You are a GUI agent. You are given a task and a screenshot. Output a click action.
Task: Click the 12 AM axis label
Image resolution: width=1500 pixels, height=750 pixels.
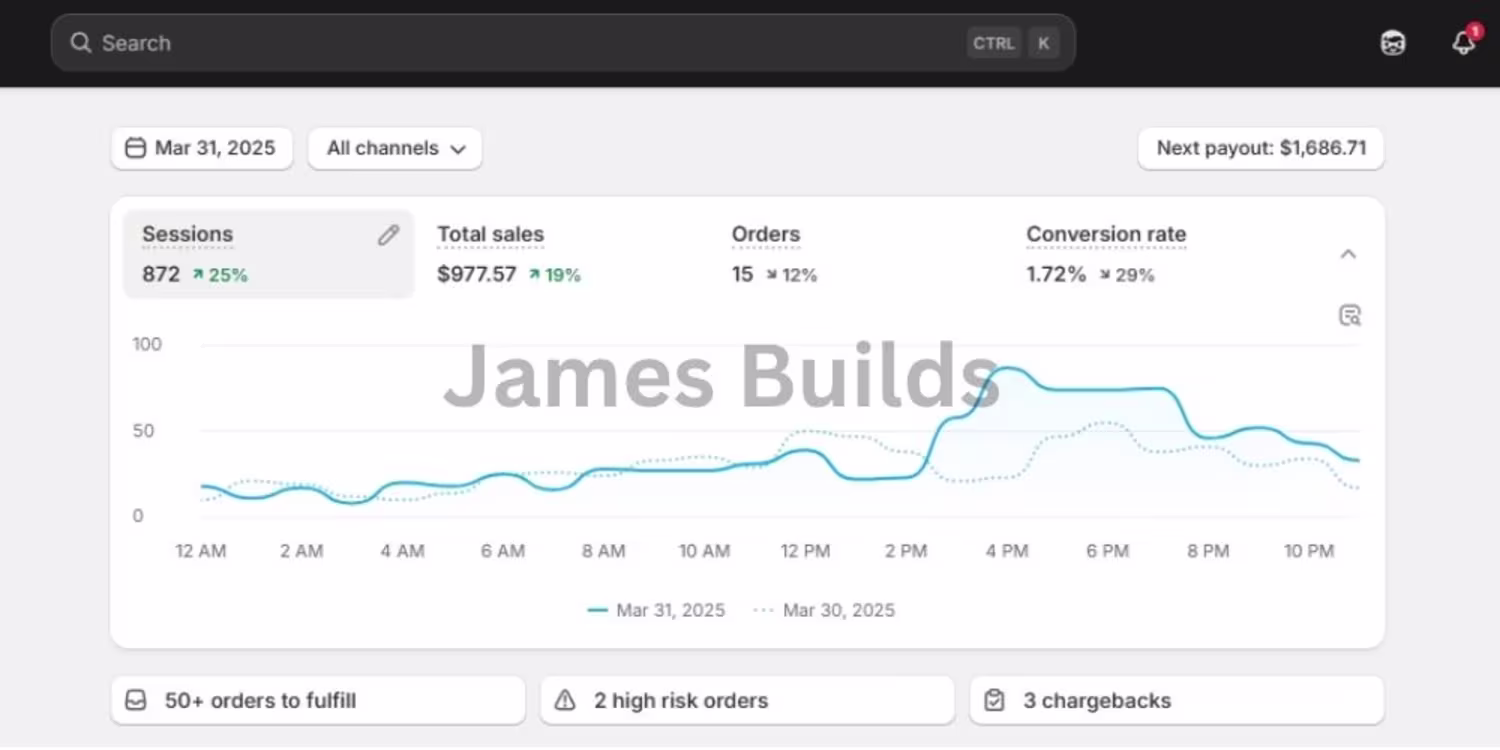[201, 551]
